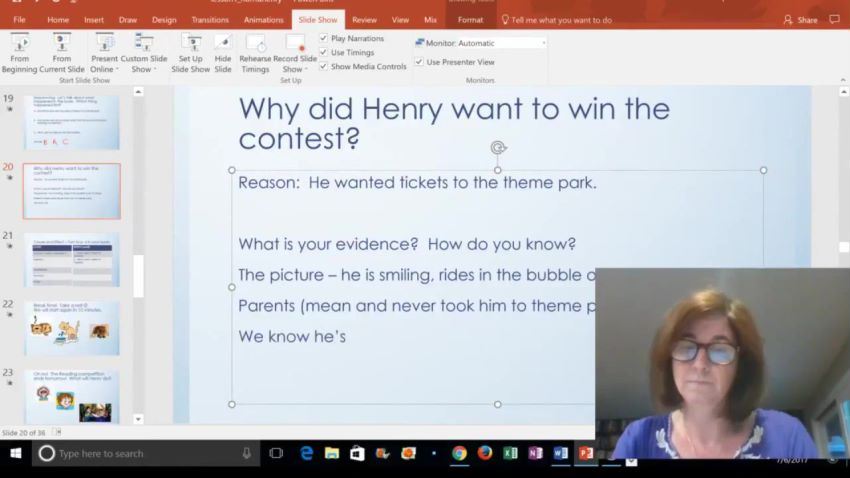Image resolution: width=850 pixels, height=478 pixels.
Task: Switch to Excel on taskbar
Action: point(510,453)
